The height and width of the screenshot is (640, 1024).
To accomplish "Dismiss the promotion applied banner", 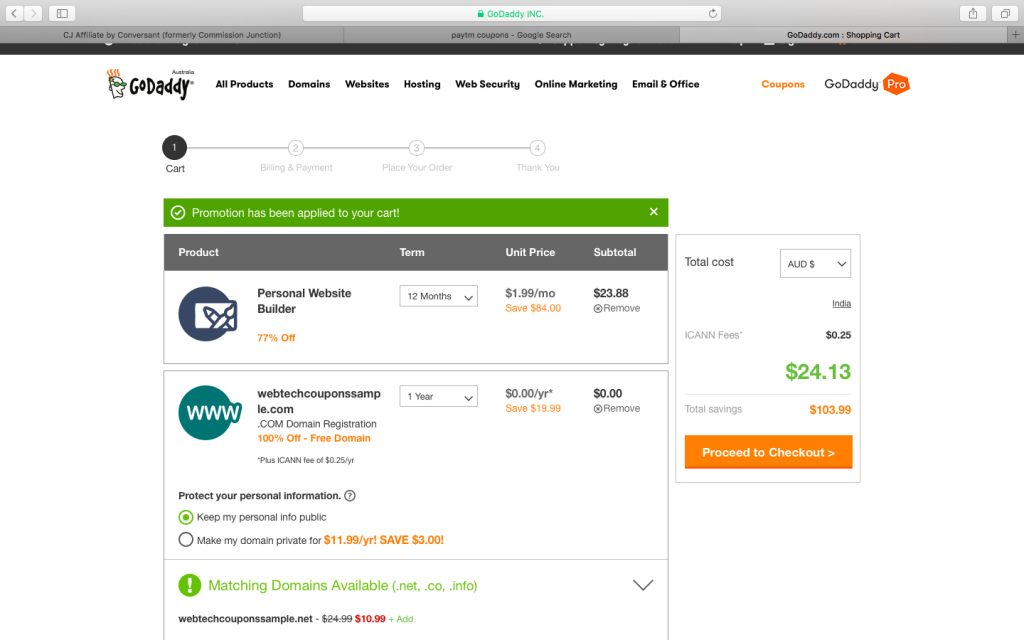I will click(654, 212).
